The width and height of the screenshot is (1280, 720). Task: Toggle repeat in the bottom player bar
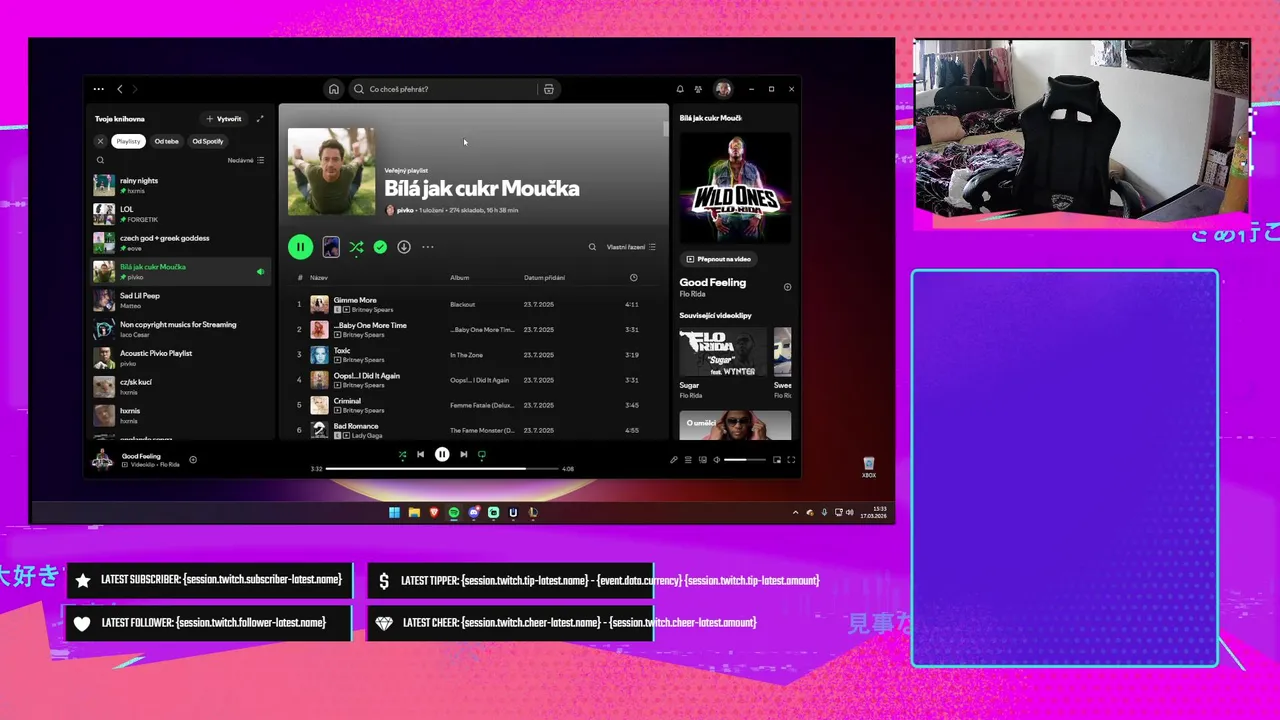tap(482, 454)
